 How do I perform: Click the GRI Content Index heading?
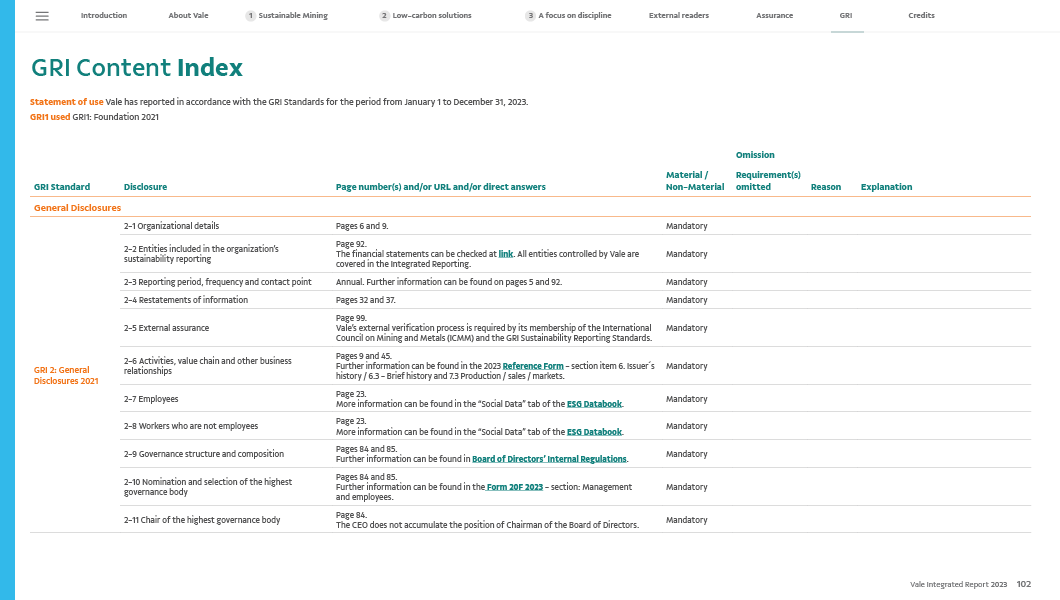click(x=137, y=68)
